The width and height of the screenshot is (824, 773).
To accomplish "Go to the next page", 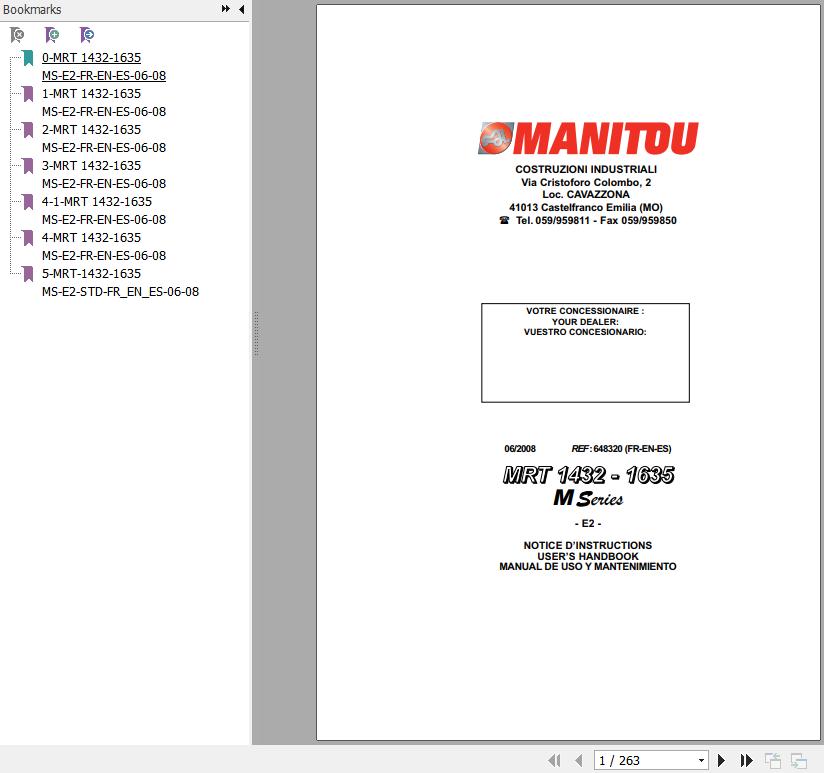I will coord(722,760).
